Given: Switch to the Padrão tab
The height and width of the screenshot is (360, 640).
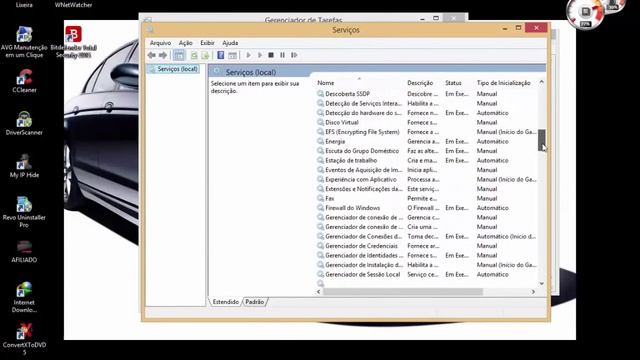Looking at the screenshot, I should click(x=255, y=302).
